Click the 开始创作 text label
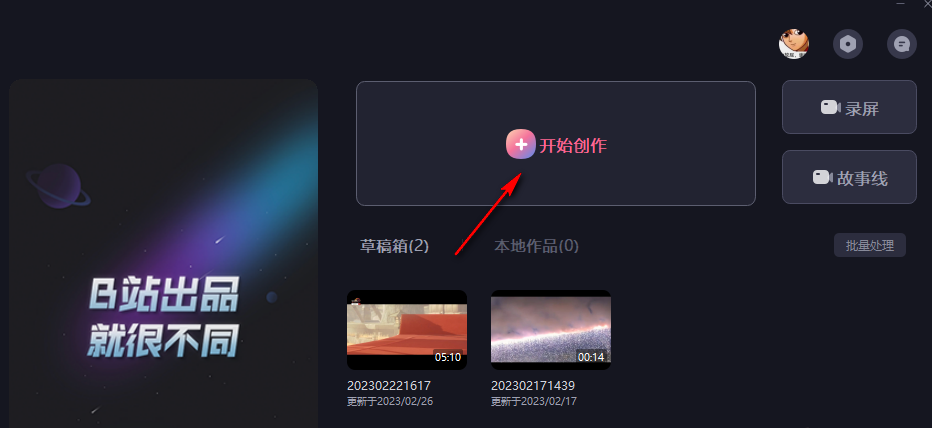The image size is (932, 428). tap(573, 146)
